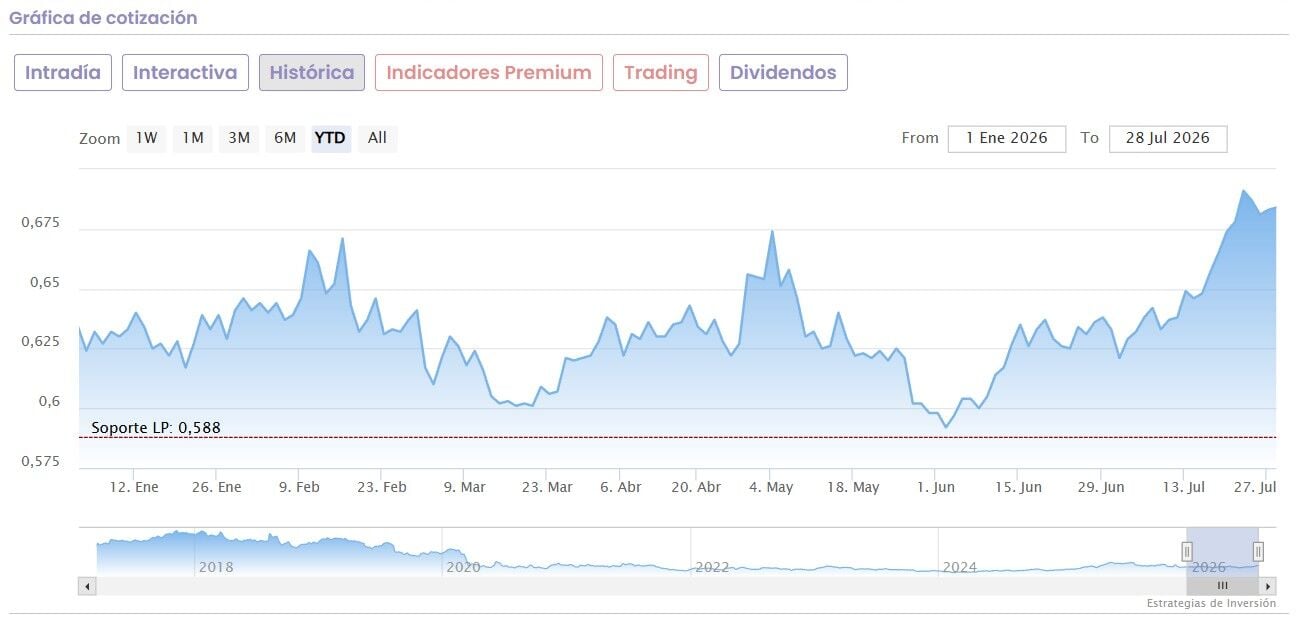Switch to the Intradía tab
This screenshot has width=1305, height=628.
pyautogui.click(x=63, y=73)
